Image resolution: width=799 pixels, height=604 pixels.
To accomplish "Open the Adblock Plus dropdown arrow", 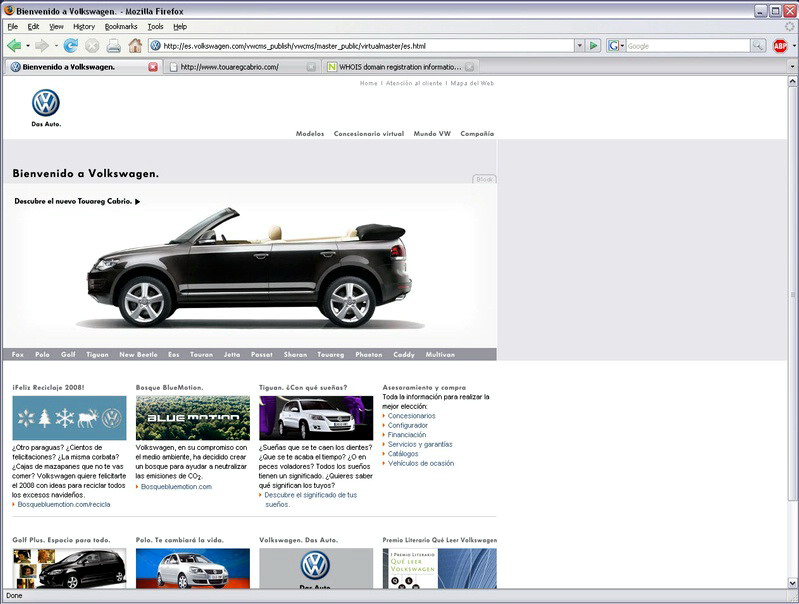I will [793, 46].
